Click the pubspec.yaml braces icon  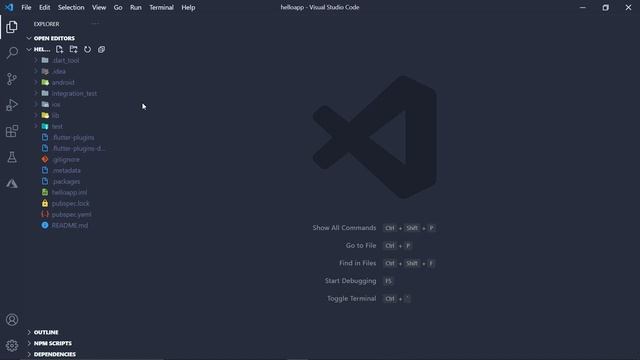[45, 214]
